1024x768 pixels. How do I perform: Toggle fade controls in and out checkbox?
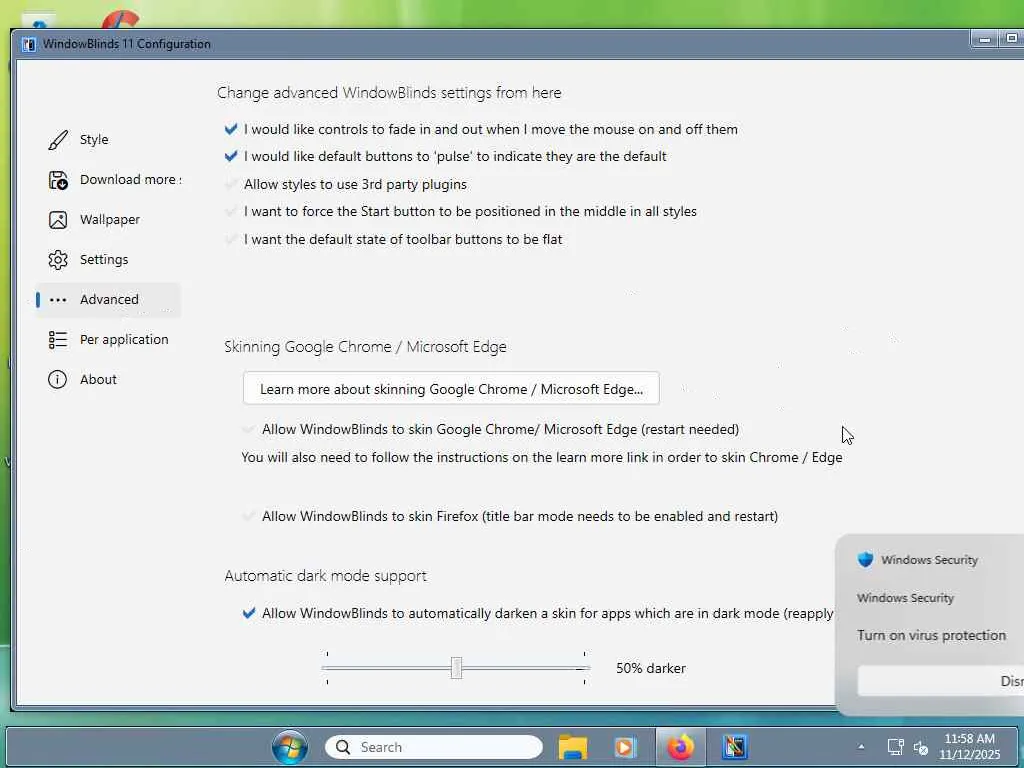(x=231, y=129)
